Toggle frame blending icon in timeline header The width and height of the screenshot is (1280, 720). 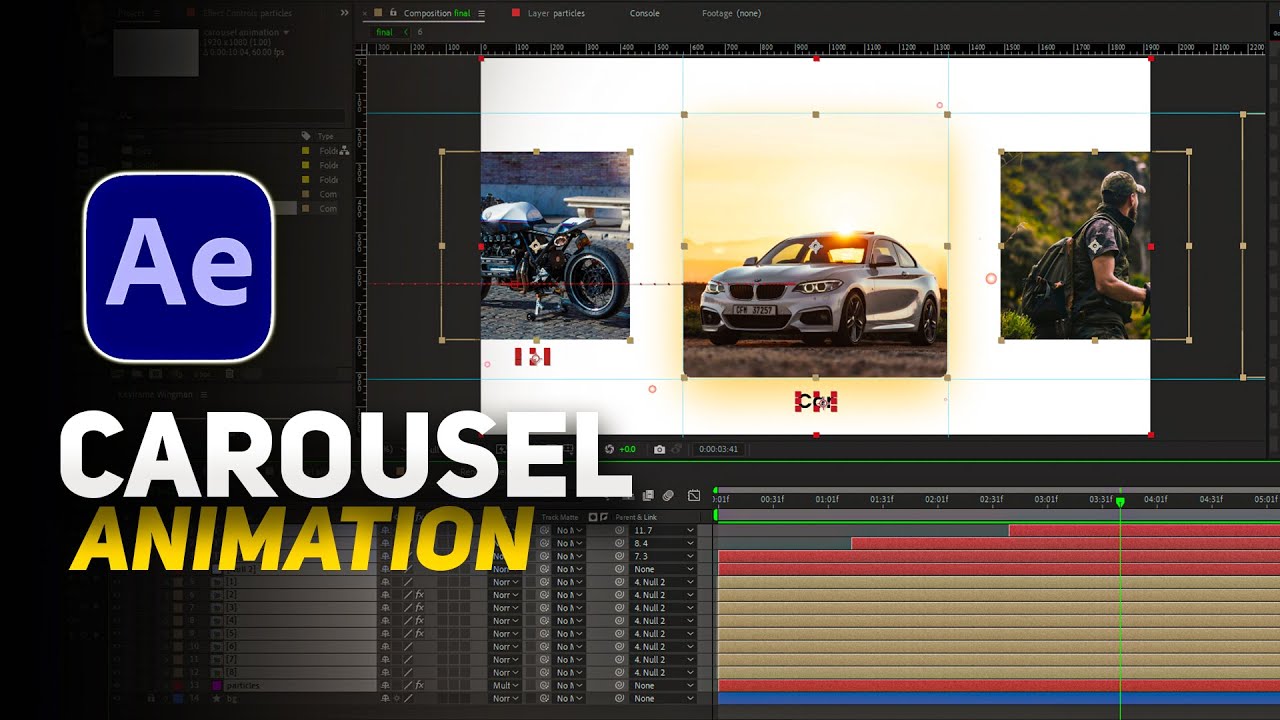pos(648,495)
